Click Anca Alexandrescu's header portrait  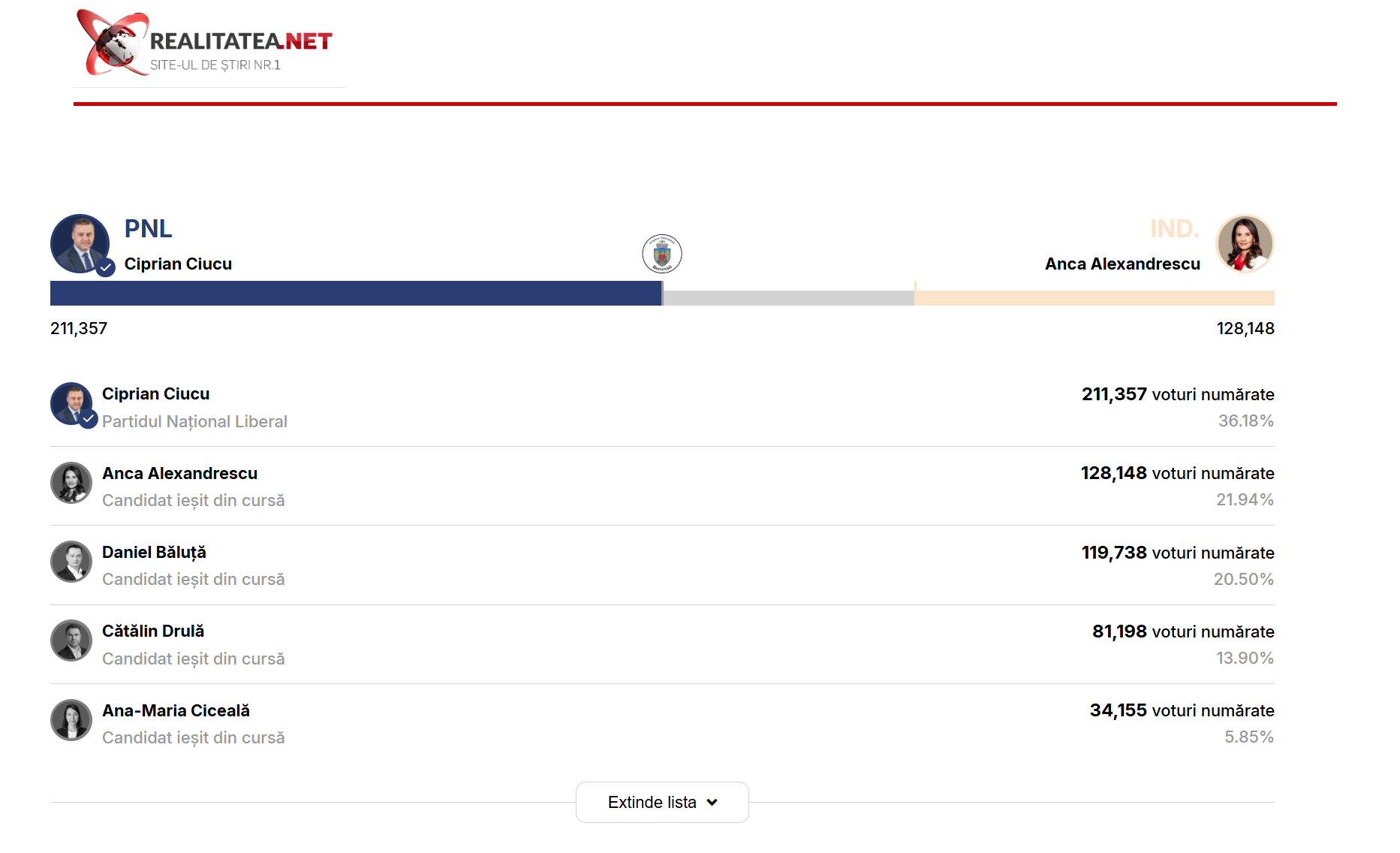click(1245, 243)
